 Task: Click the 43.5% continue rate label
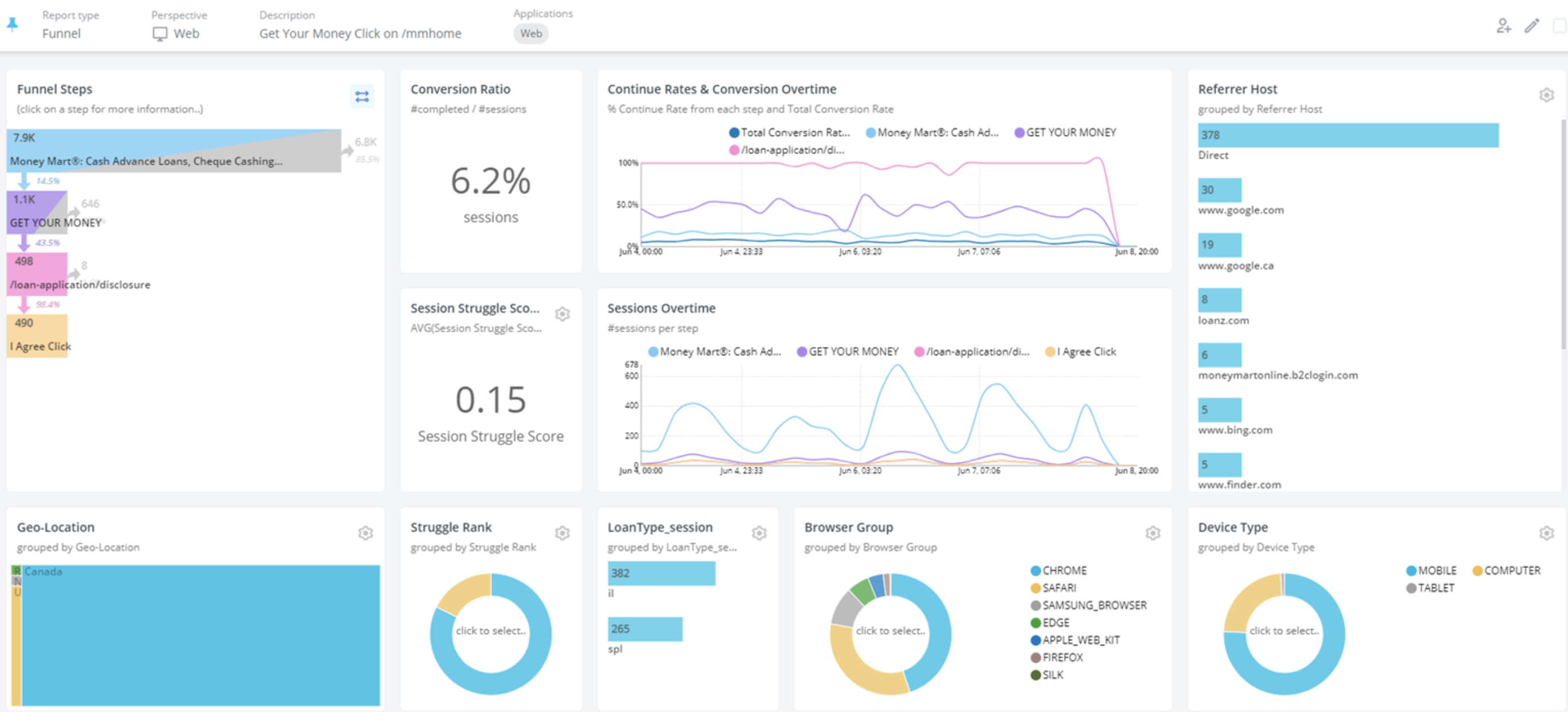click(48, 242)
